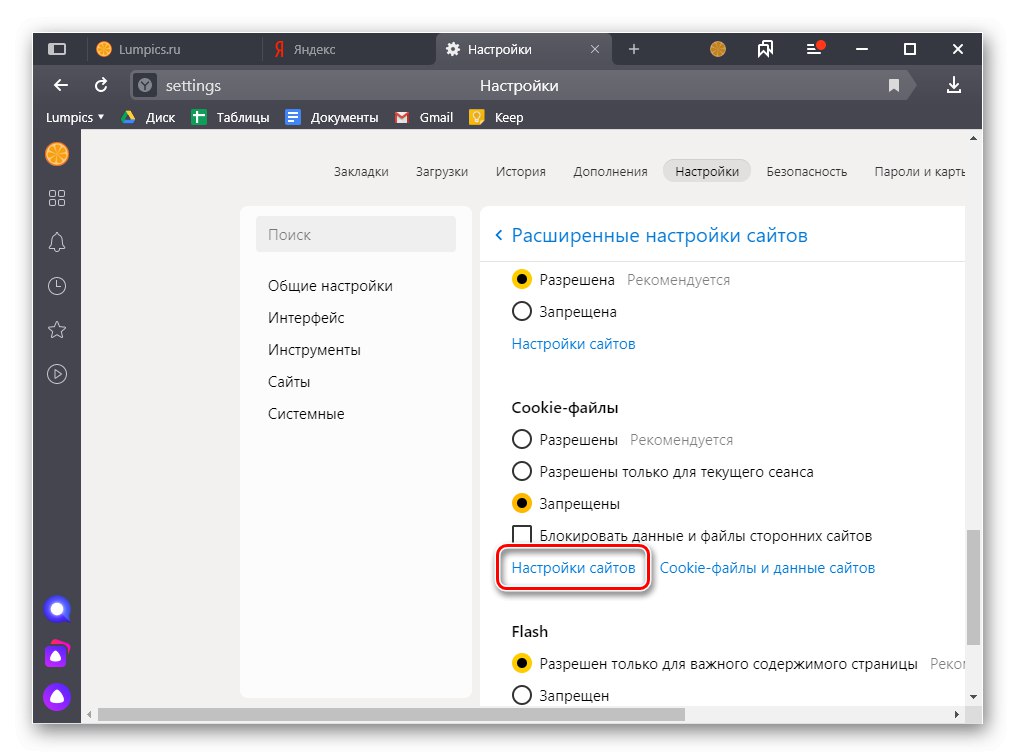Bookmark the page using the flag icon
This screenshot has height=756, width=1015.
(x=893, y=85)
